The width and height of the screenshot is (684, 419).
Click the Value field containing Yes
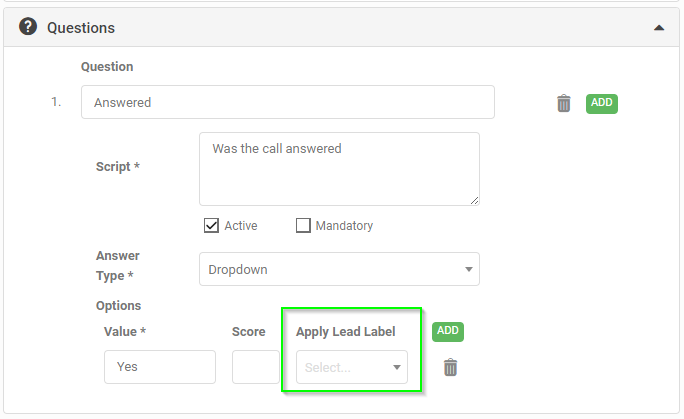pyautogui.click(x=160, y=367)
